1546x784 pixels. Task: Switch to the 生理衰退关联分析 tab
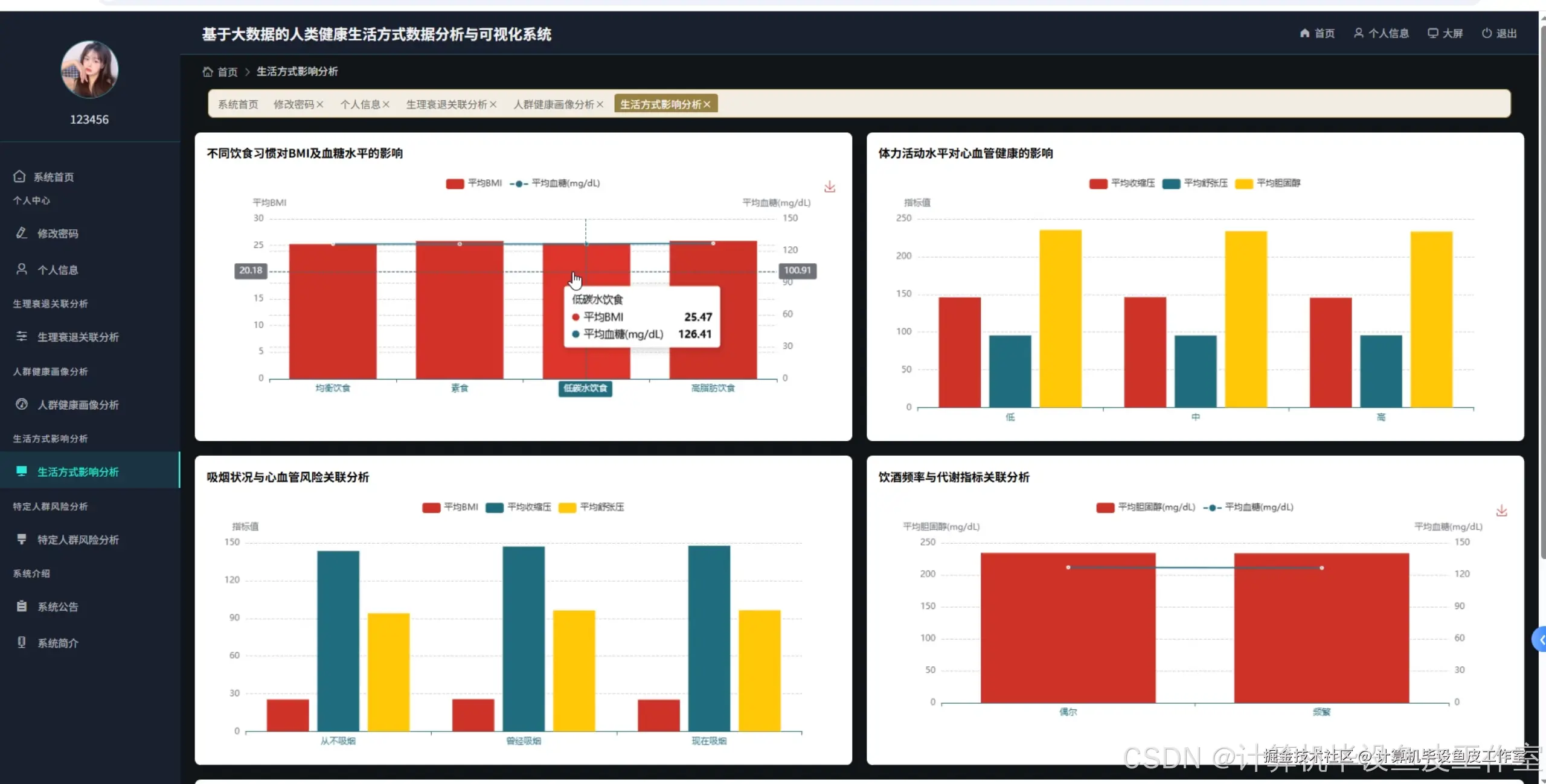click(x=446, y=104)
